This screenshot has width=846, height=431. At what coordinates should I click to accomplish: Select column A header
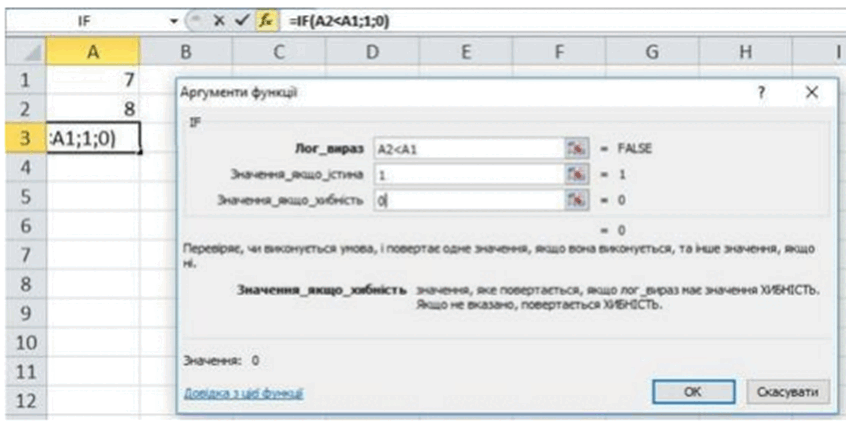click(x=93, y=52)
